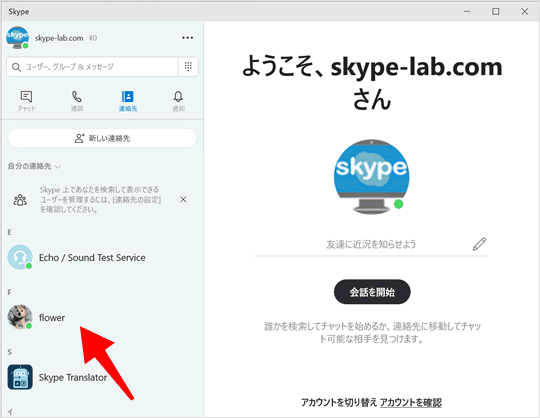Screen dimensions: 540x418
Task: Click the Check account link
Action: [411, 402]
